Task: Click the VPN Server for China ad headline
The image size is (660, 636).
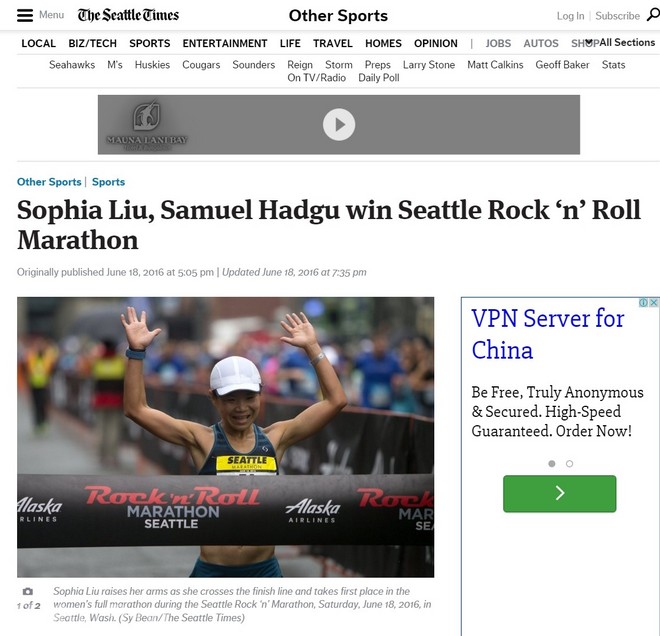Action: [x=548, y=334]
